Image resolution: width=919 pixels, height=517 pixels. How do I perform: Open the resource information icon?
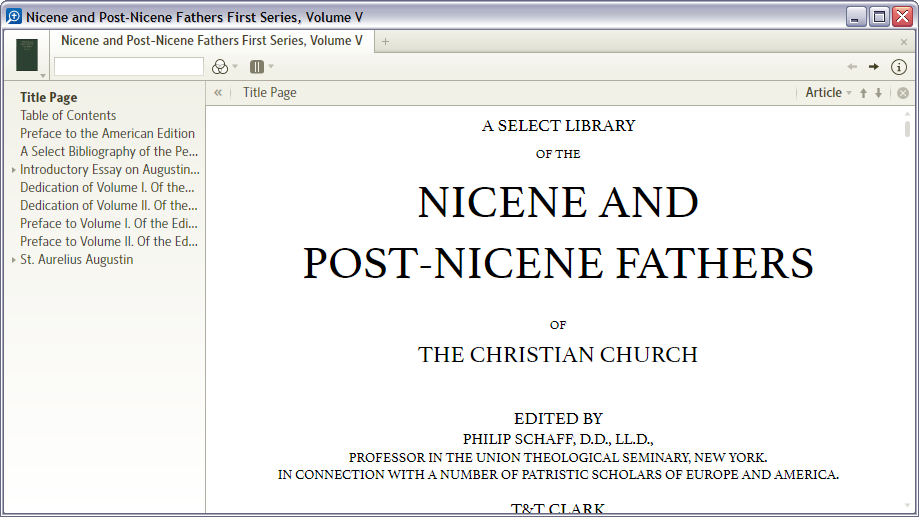[x=898, y=67]
